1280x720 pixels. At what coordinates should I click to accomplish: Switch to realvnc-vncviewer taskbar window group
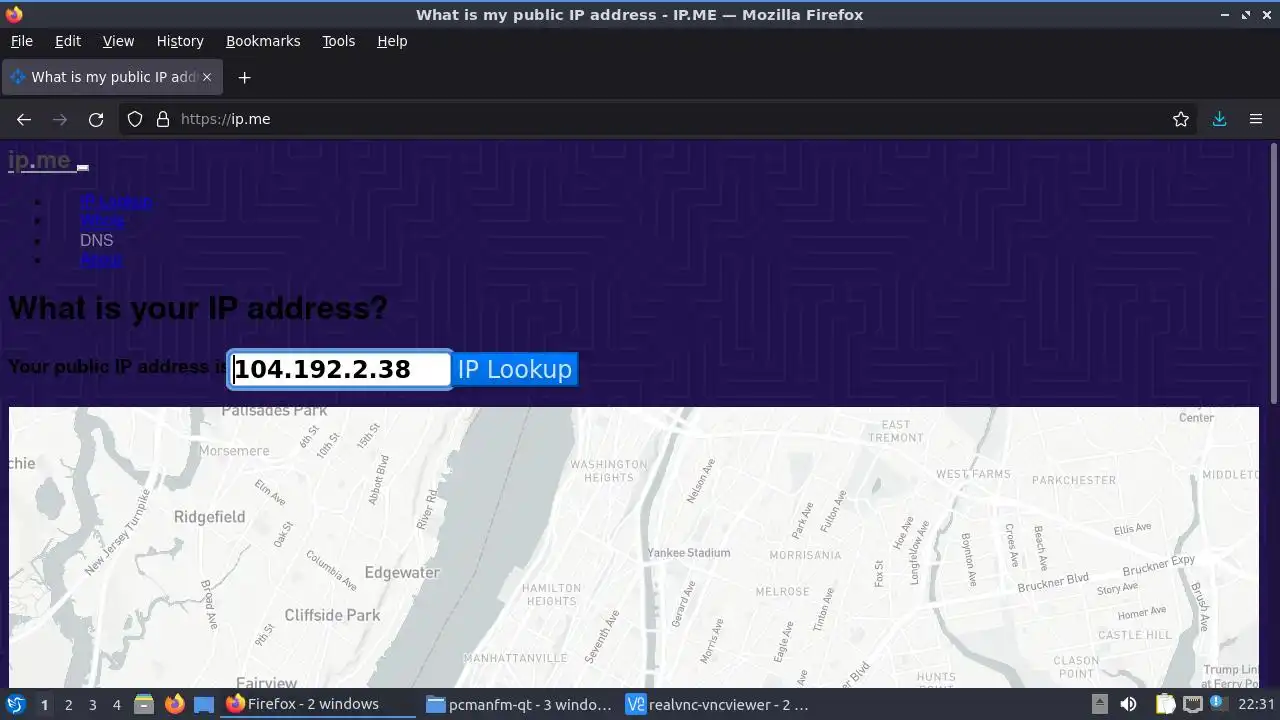click(718, 704)
